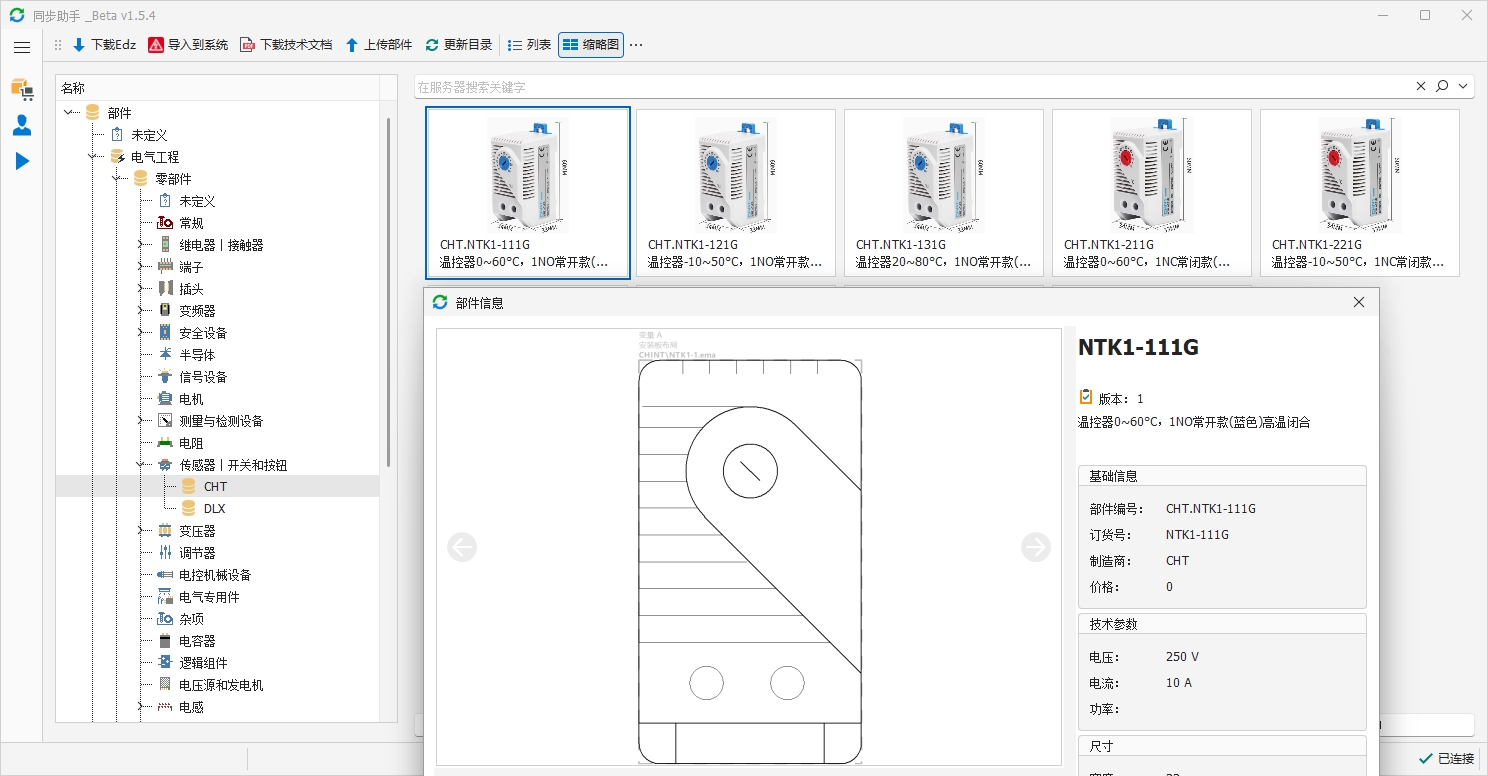1488x776 pixels.
Task: Click 导入到系统 import toolbar button
Action: 188,45
